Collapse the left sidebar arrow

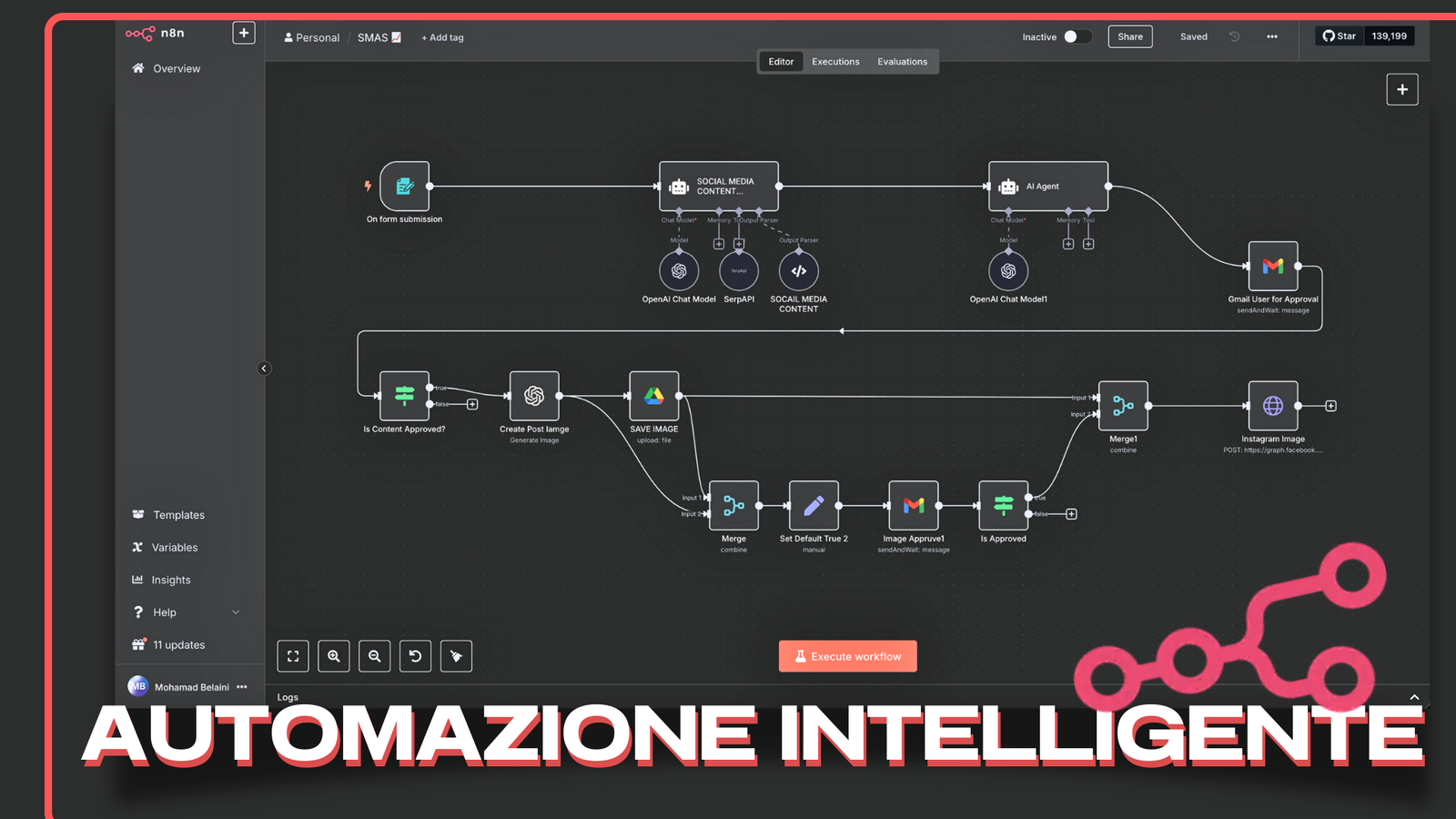click(264, 369)
